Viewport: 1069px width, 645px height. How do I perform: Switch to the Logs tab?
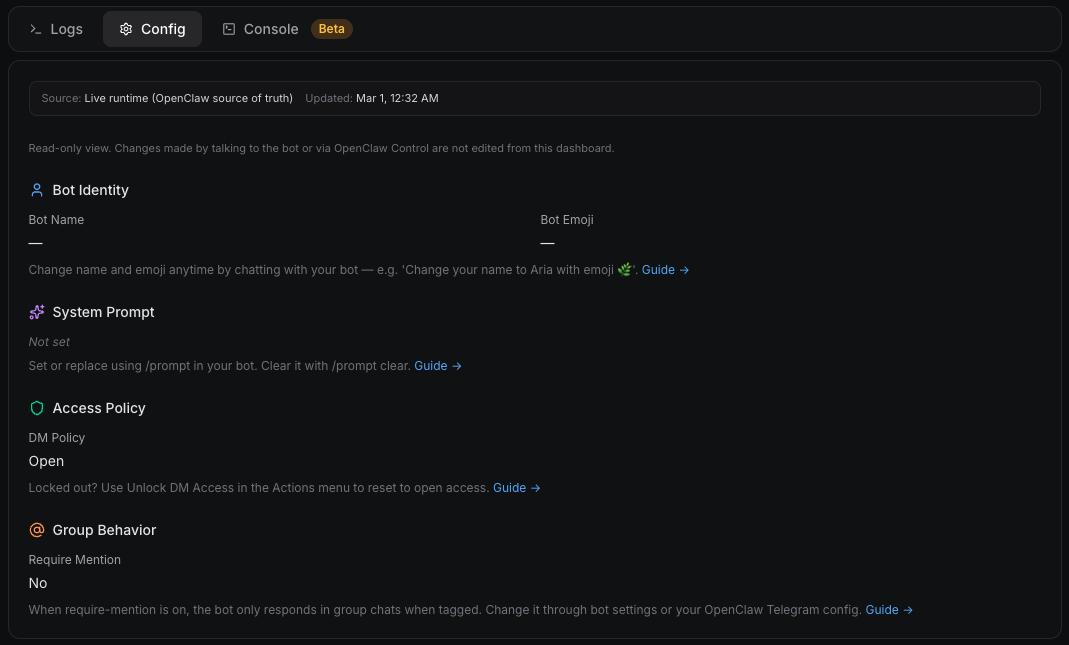click(56, 29)
